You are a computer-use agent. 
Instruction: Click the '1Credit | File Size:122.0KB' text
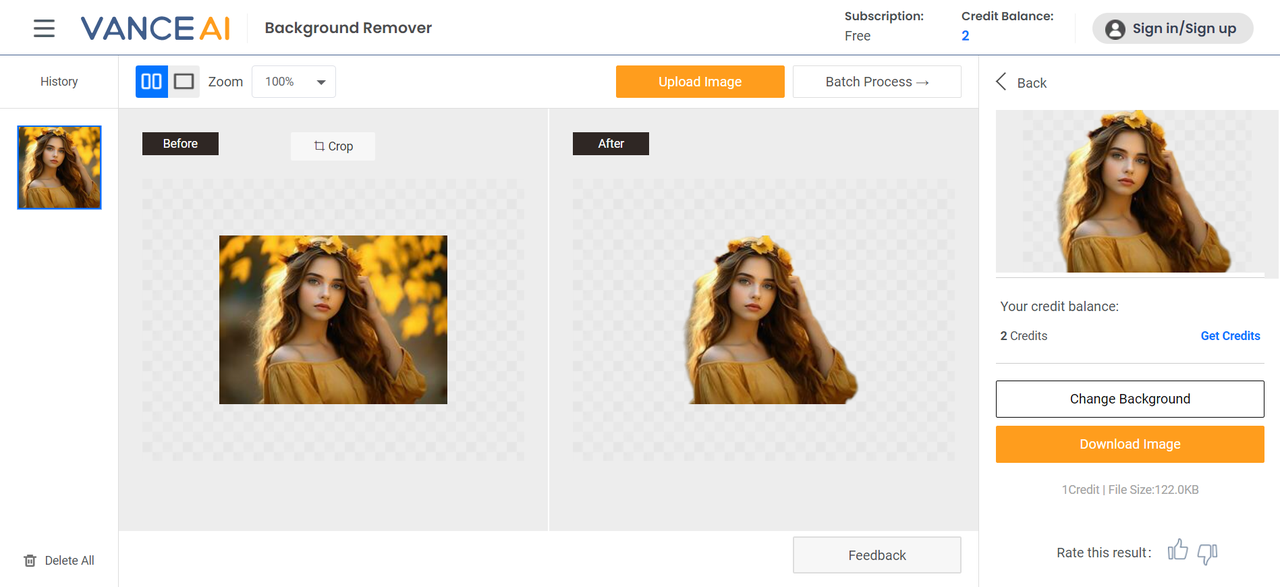coord(1130,490)
